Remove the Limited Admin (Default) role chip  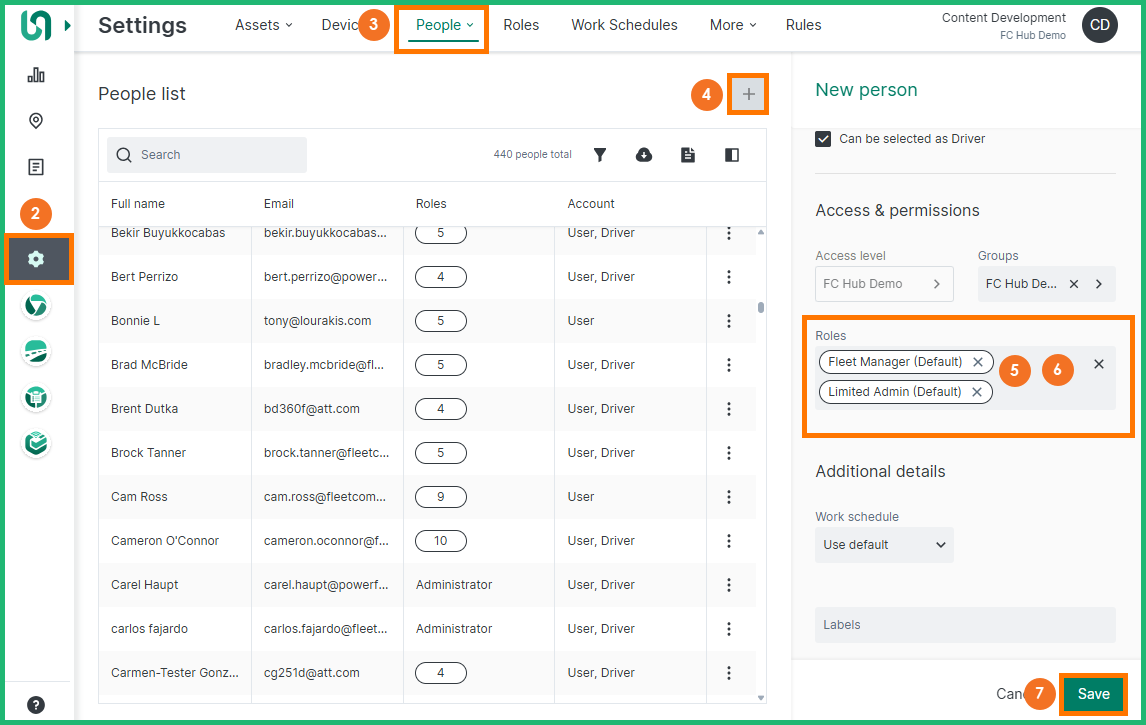tap(977, 392)
